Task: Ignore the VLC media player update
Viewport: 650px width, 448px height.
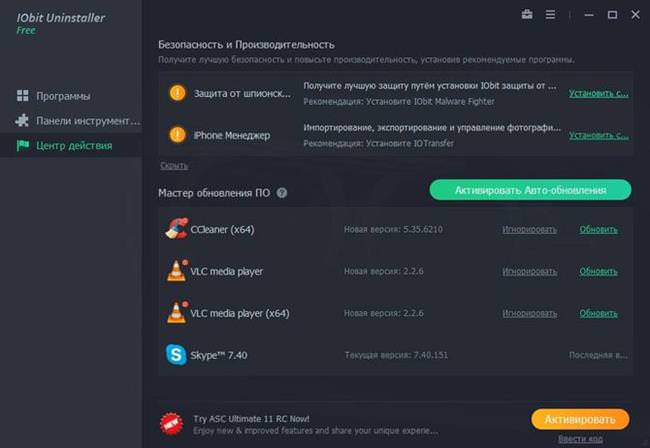Action: tap(529, 271)
